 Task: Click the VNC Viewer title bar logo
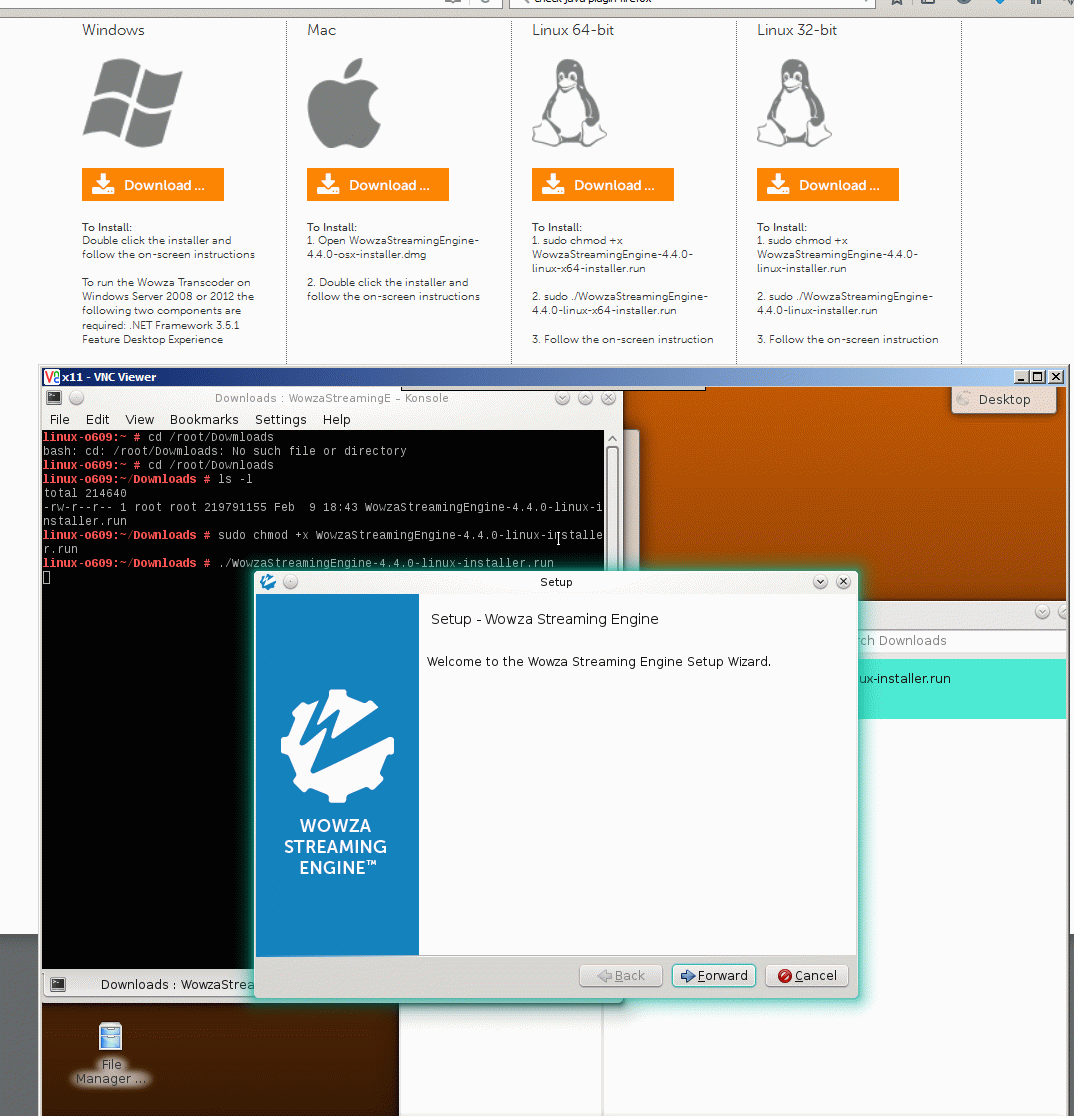pyautogui.click(x=51, y=377)
